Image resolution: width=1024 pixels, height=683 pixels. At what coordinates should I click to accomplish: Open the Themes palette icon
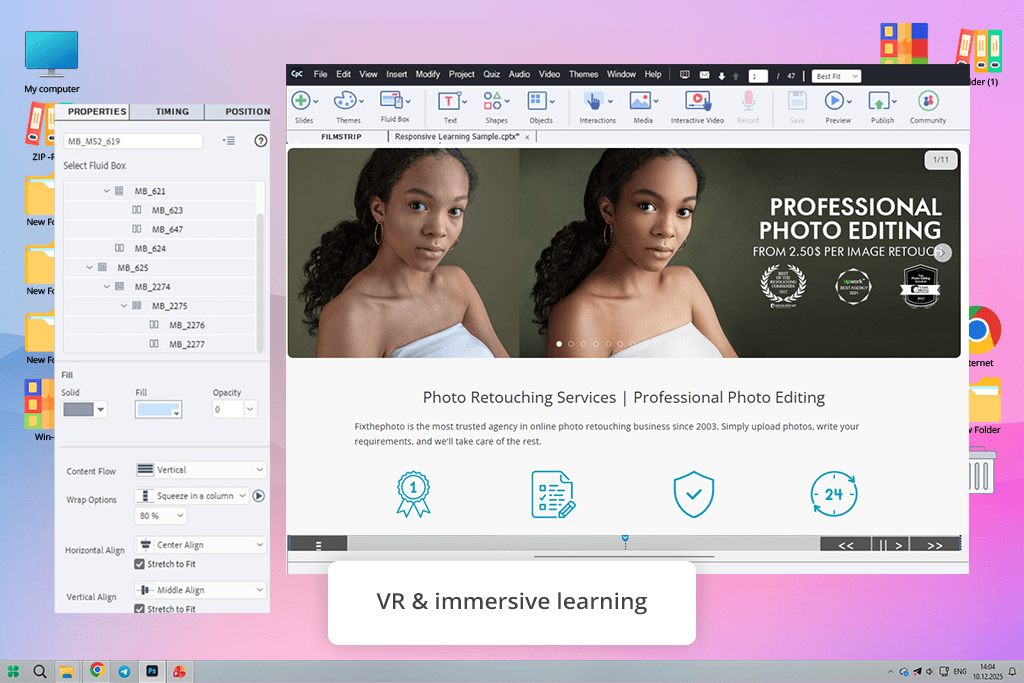tap(345, 101)
